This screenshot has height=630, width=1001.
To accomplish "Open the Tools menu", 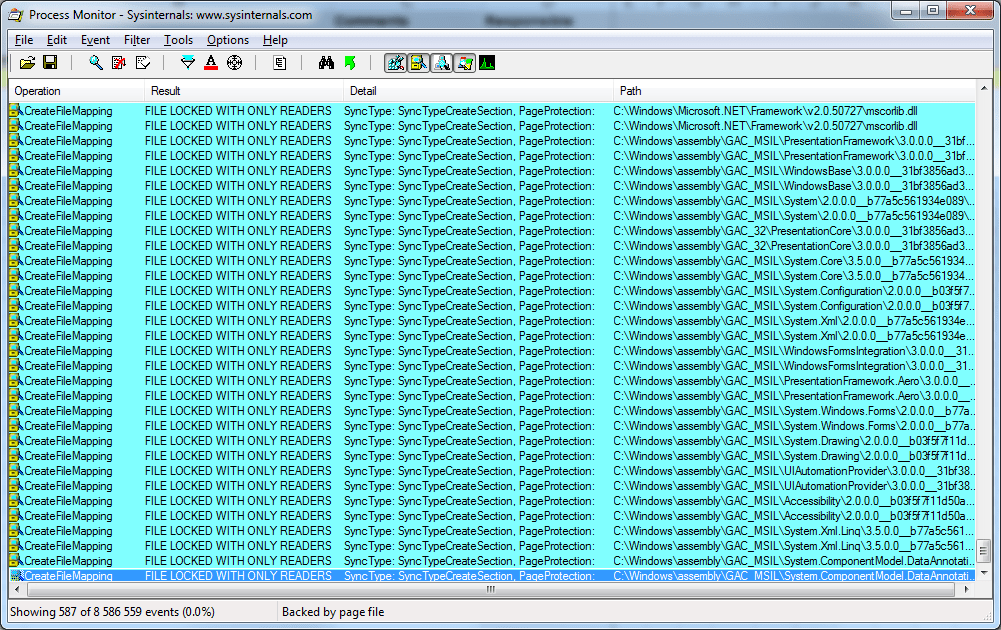I will [x=178, y=40].
